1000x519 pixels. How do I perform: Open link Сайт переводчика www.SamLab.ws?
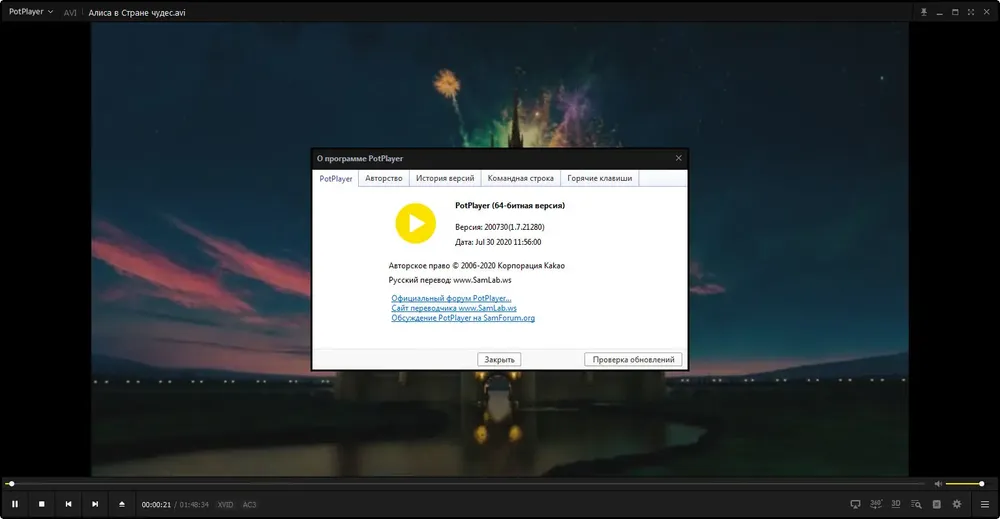[454, 308]
